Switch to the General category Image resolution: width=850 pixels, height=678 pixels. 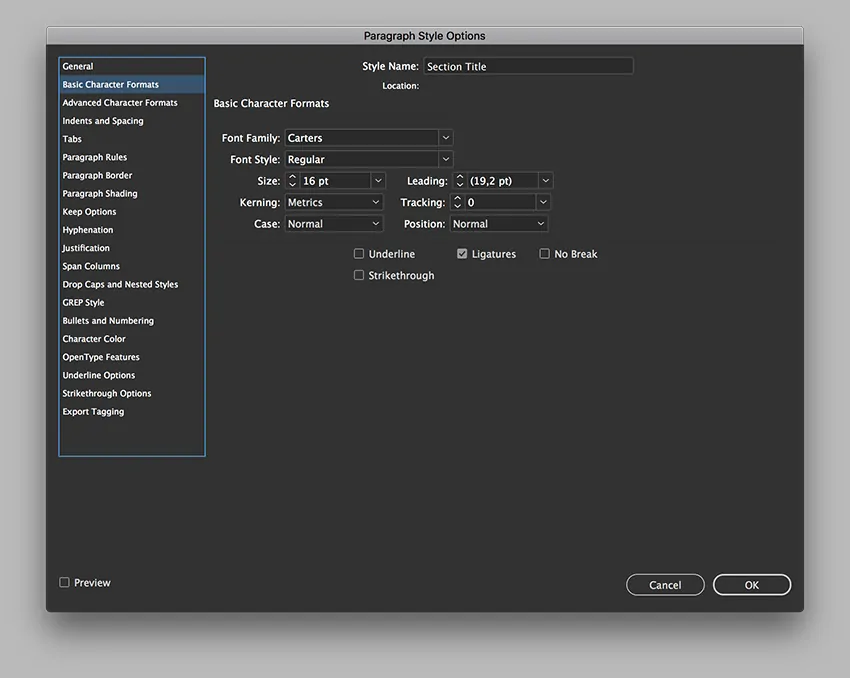[x=78, y=67]
